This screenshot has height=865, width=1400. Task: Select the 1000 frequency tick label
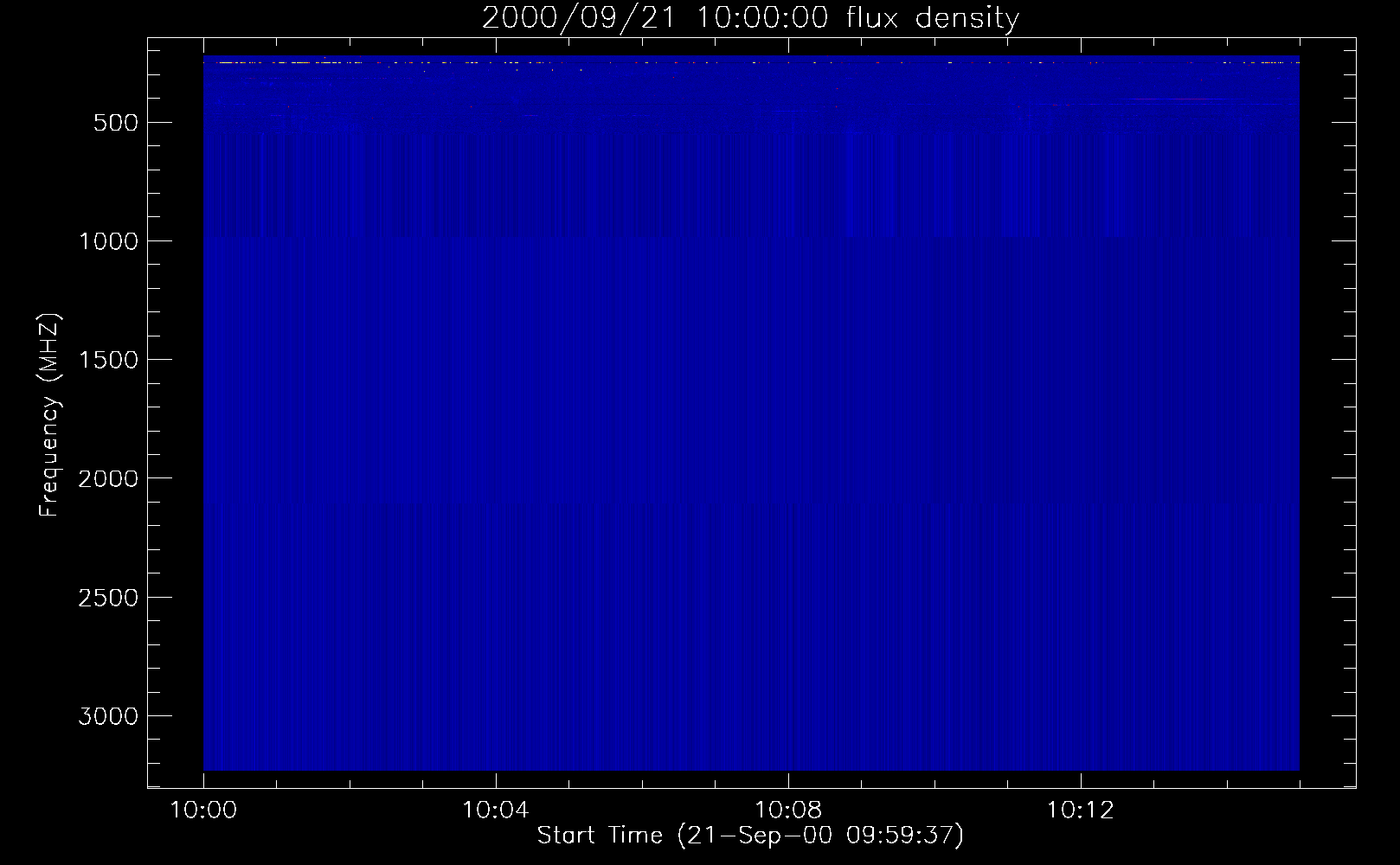point(108,241)
